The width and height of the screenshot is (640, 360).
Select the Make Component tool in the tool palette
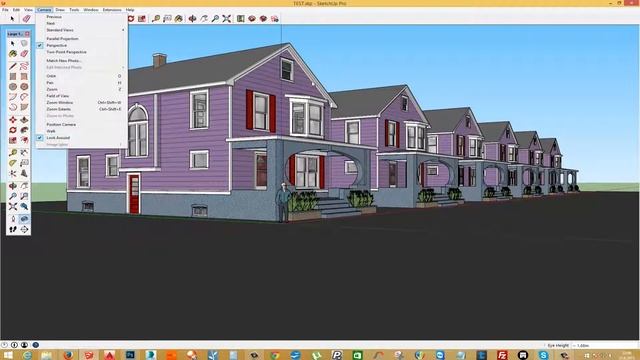24,43
